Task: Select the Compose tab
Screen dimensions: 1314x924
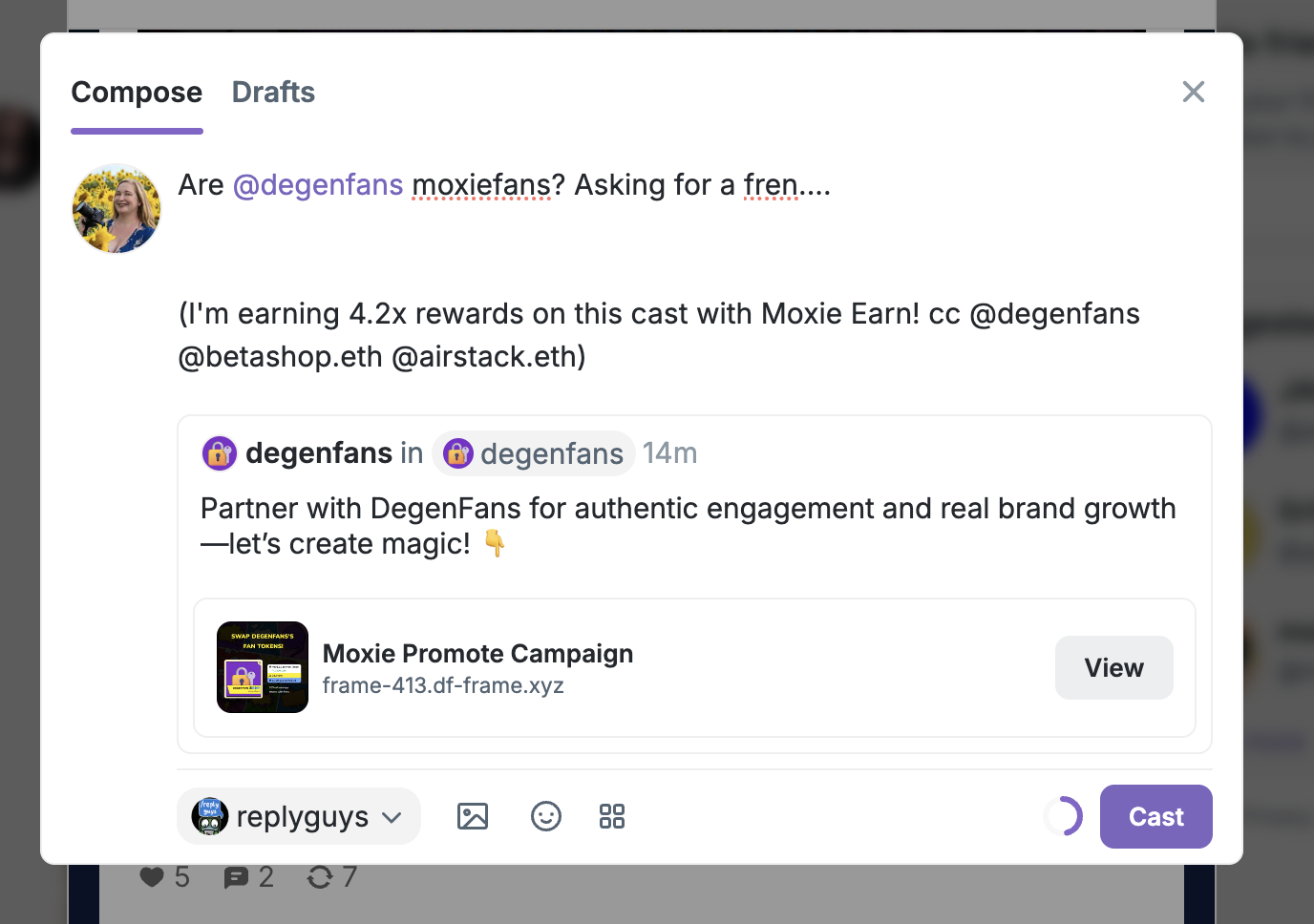Action: point(137,92)
